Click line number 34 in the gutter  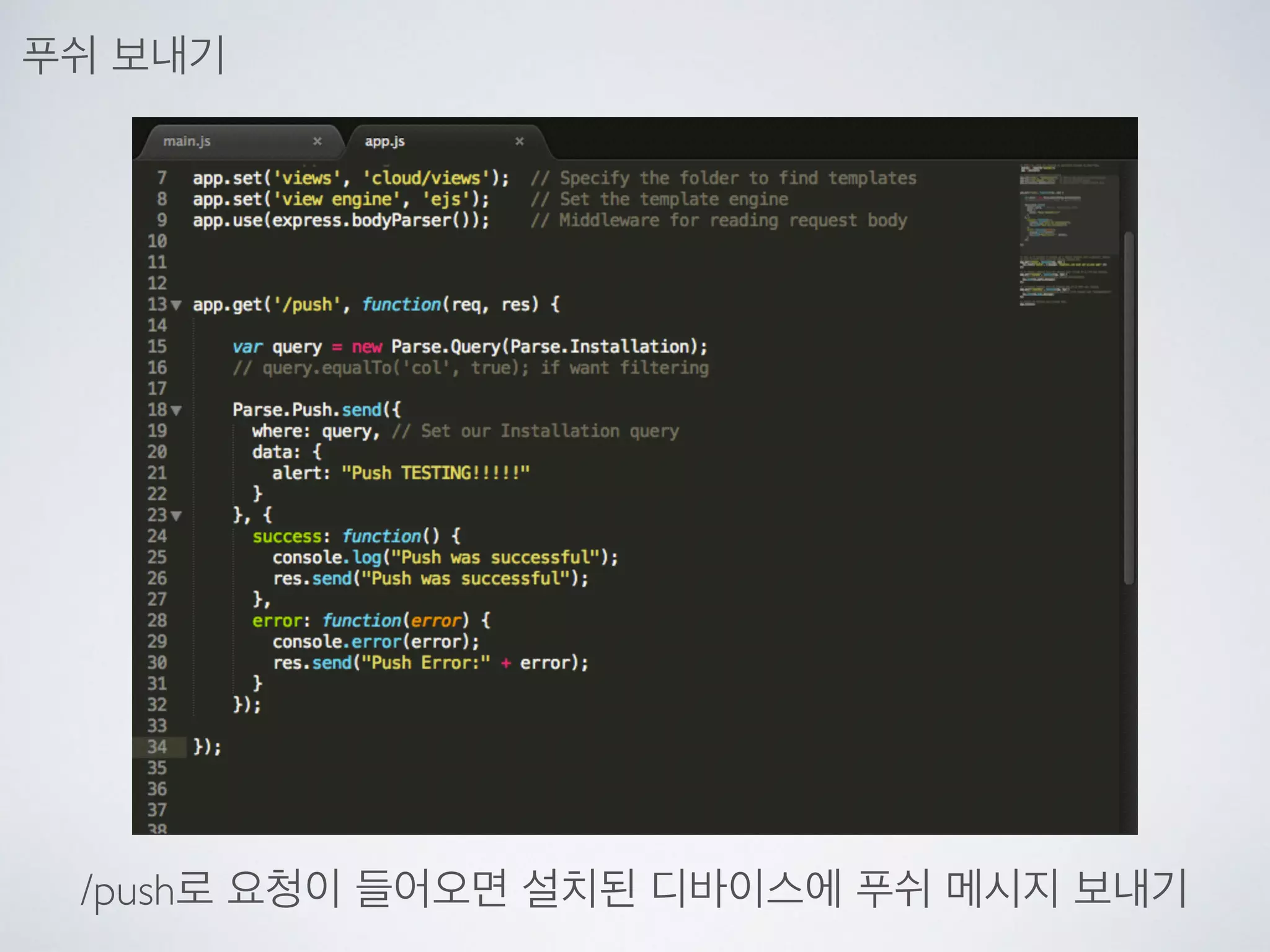157,747
